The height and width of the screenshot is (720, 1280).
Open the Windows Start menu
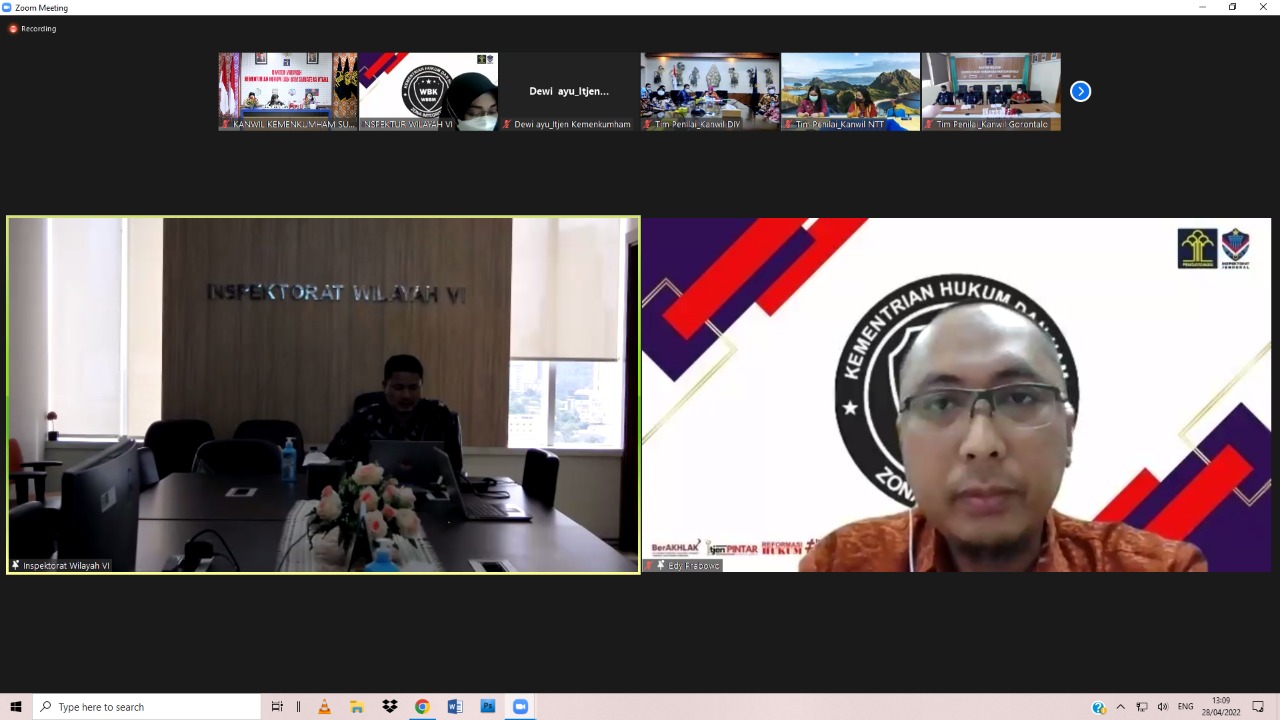tap(16, 707)
